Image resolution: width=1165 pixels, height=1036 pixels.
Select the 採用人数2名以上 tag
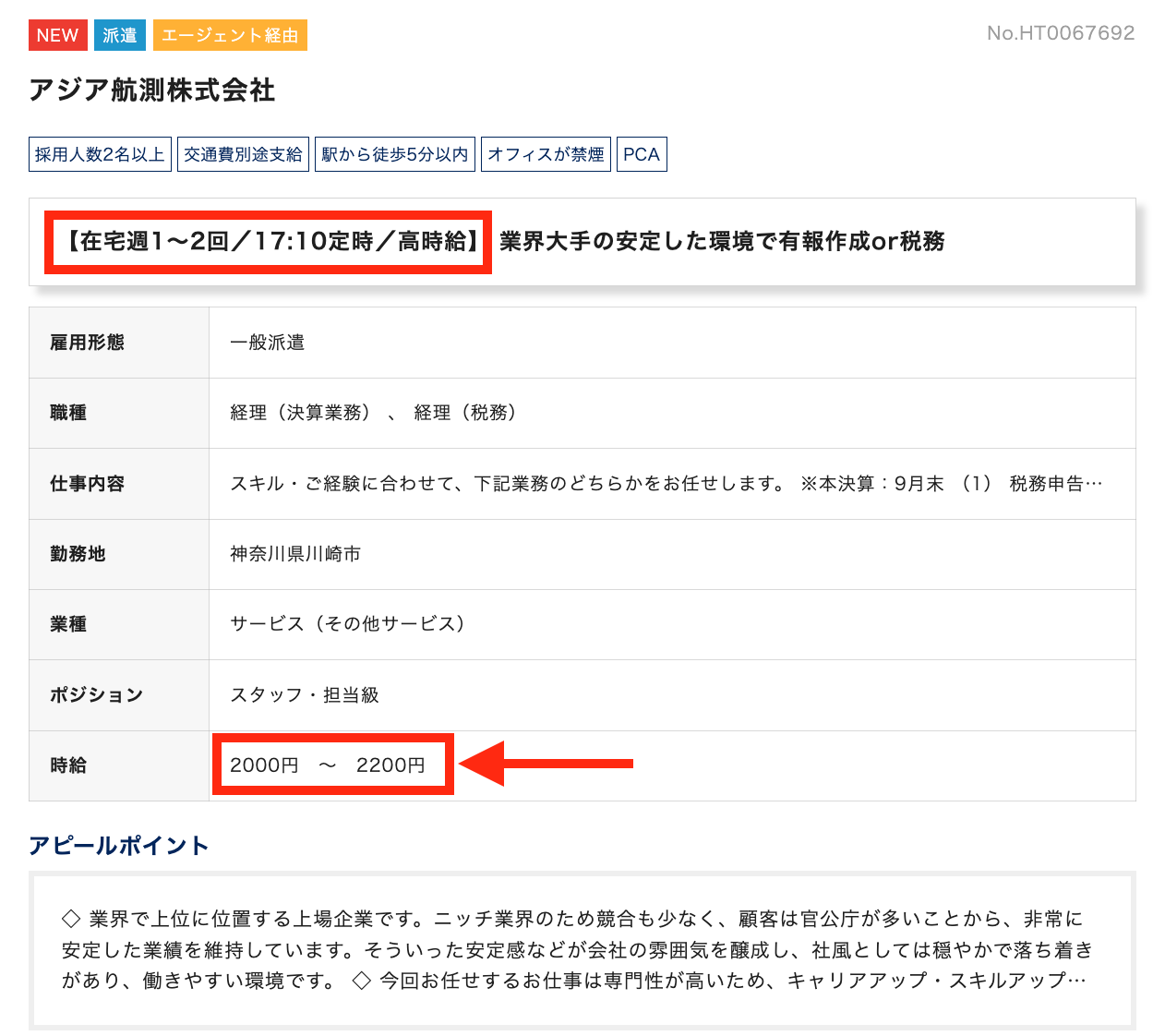pyautogui.click(x=100, y=154)
